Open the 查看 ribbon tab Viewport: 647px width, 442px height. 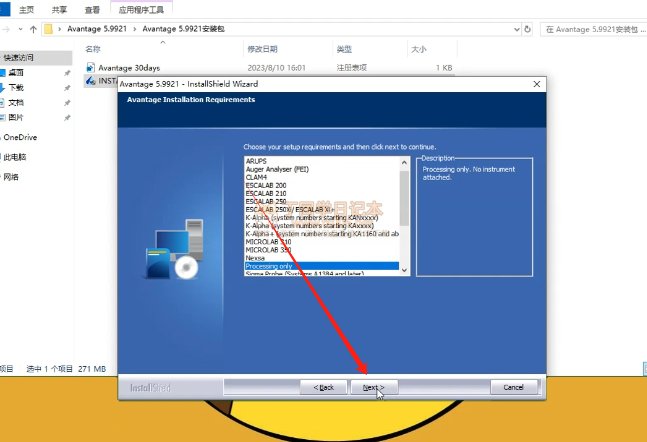92,9
